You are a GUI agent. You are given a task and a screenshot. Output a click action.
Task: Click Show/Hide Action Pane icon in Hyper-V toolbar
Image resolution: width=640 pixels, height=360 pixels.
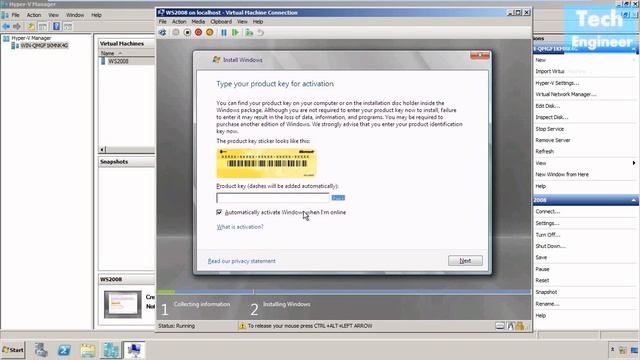[x=68, y=27]
